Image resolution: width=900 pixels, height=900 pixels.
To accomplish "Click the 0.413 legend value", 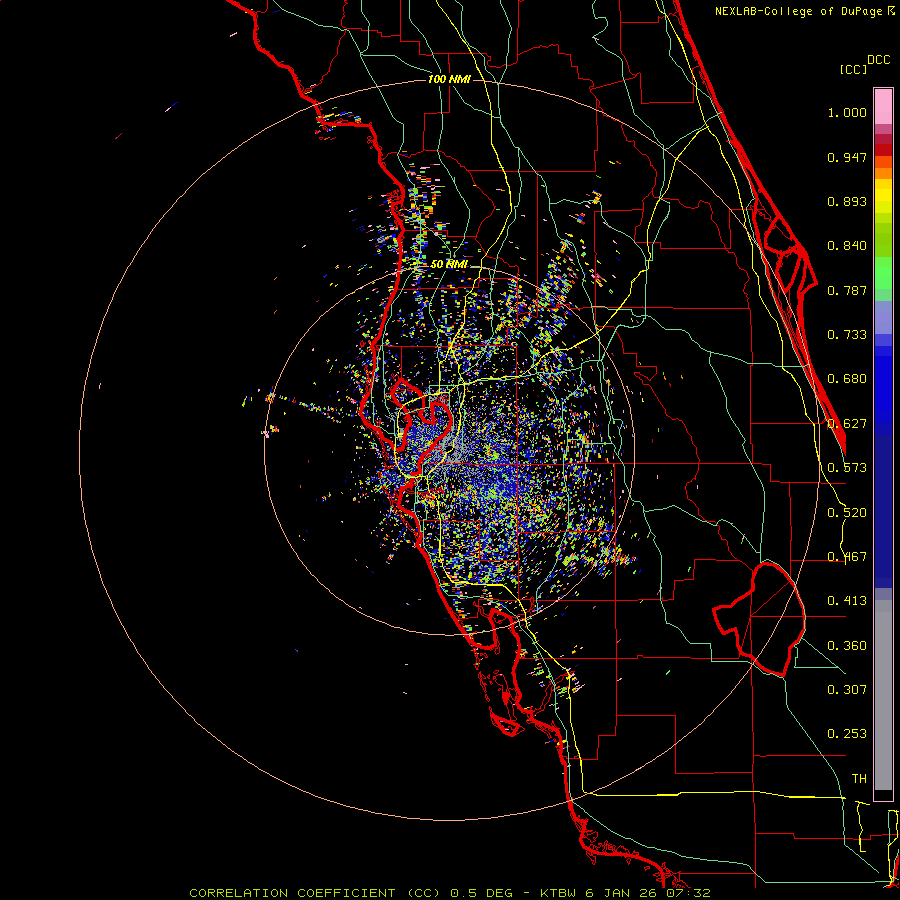I will coord(847,601).
